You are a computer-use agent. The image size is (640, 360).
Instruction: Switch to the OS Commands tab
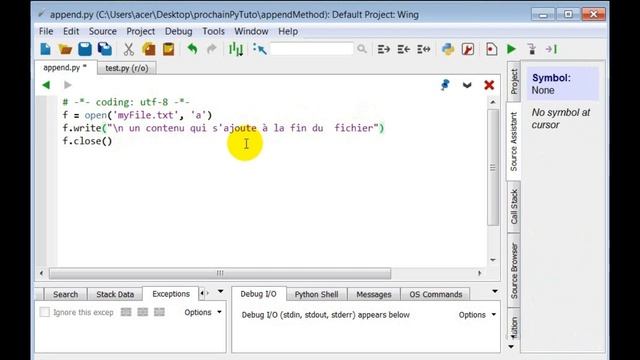click(x=436, y=294)
